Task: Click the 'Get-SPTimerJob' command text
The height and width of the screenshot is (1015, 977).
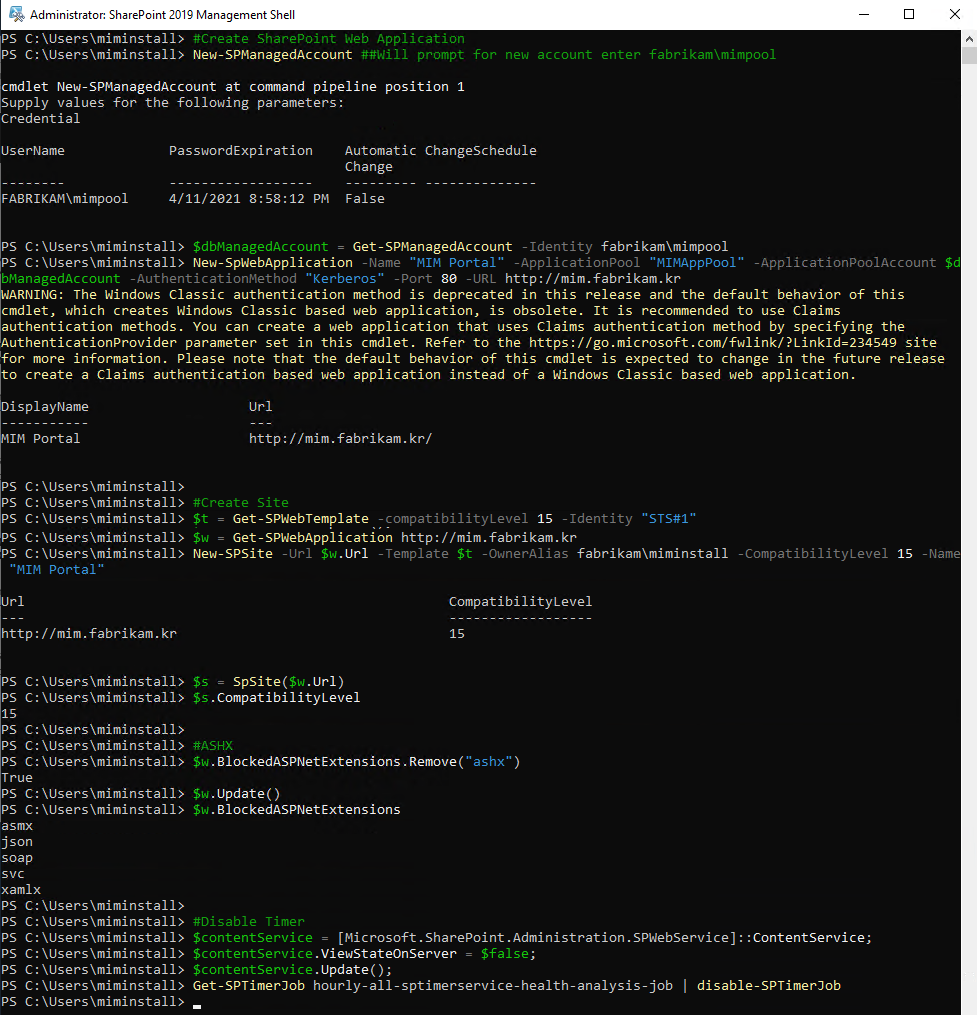Action: (x=249, y=986)
